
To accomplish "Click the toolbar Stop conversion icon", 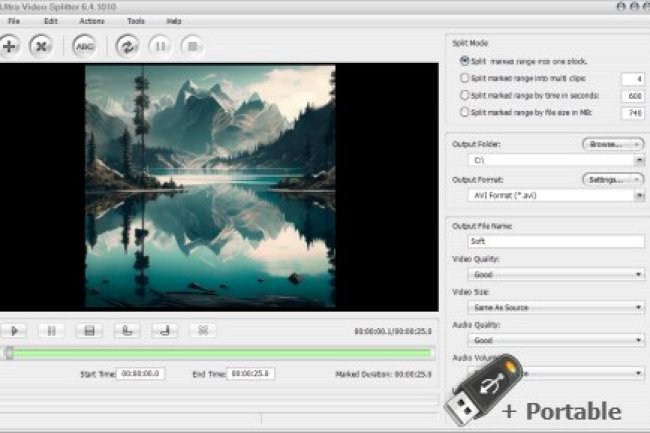I will (x=192, y=46).
